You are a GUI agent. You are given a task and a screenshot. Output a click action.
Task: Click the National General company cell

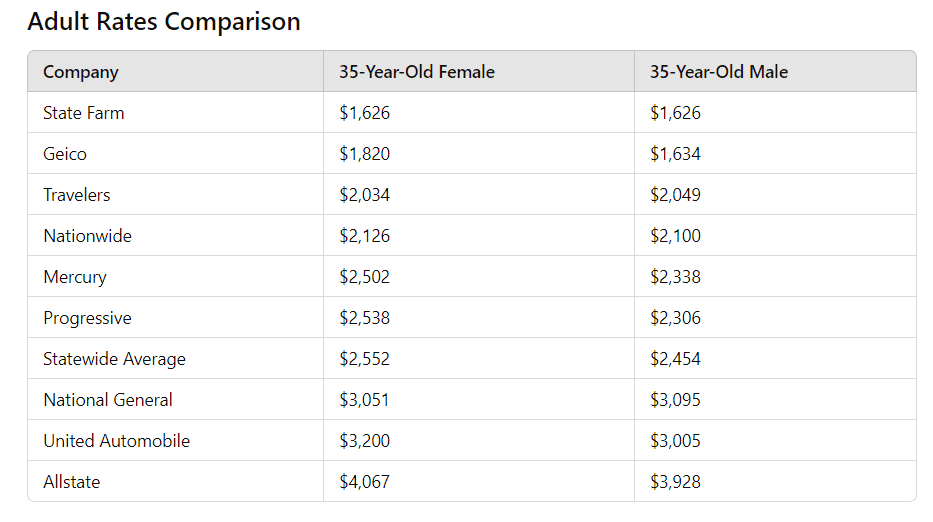(108, 400)
